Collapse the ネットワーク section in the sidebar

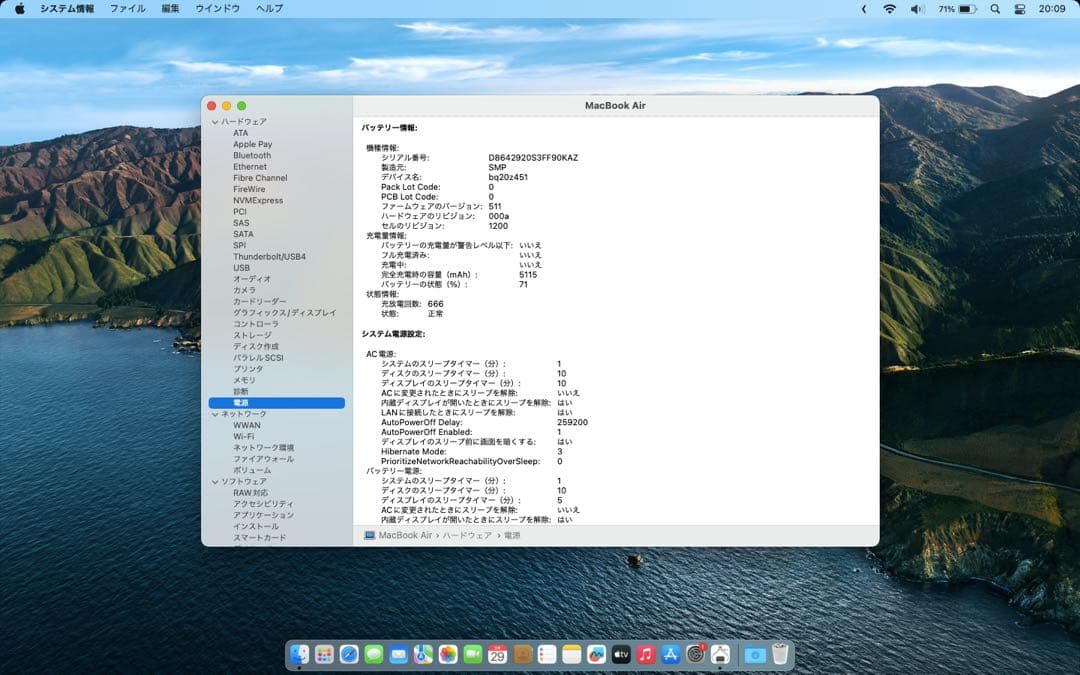(214, 413)
